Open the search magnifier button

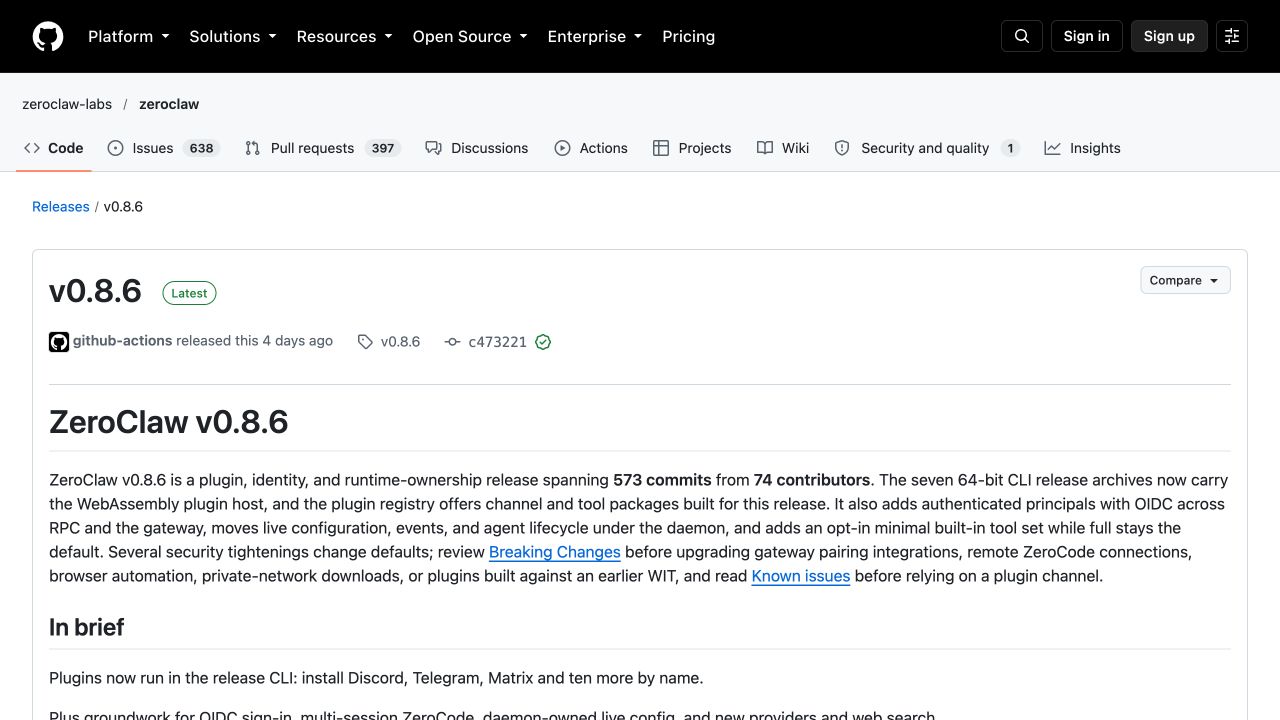(1022, 36)
